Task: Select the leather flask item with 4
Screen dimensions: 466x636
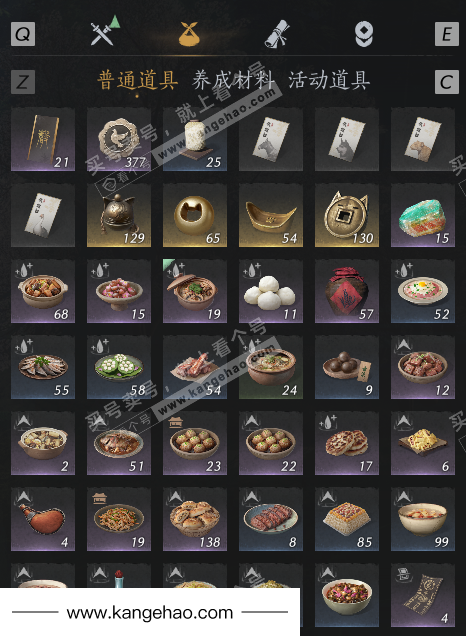Action: 43,519
